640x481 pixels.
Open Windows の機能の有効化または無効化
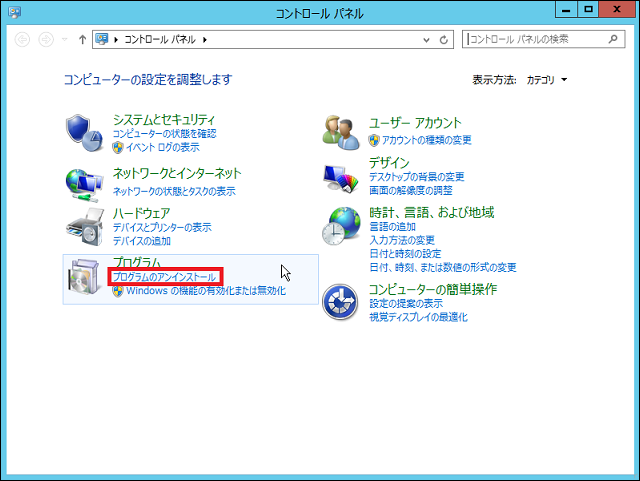click(206, 291)
